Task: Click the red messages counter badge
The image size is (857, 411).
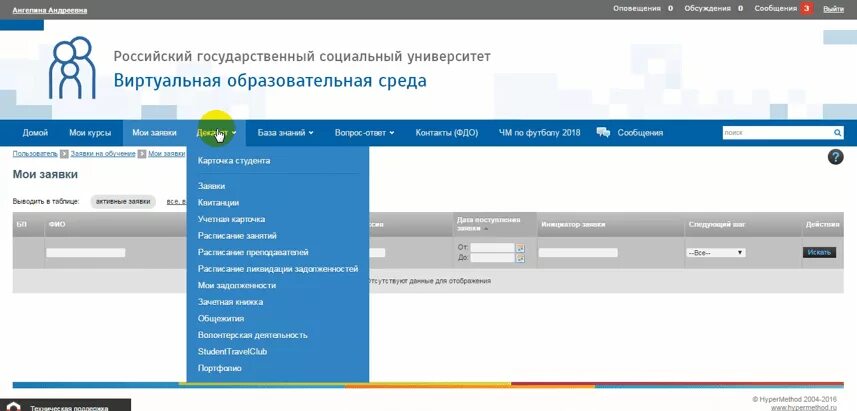Action: [806, 8]
